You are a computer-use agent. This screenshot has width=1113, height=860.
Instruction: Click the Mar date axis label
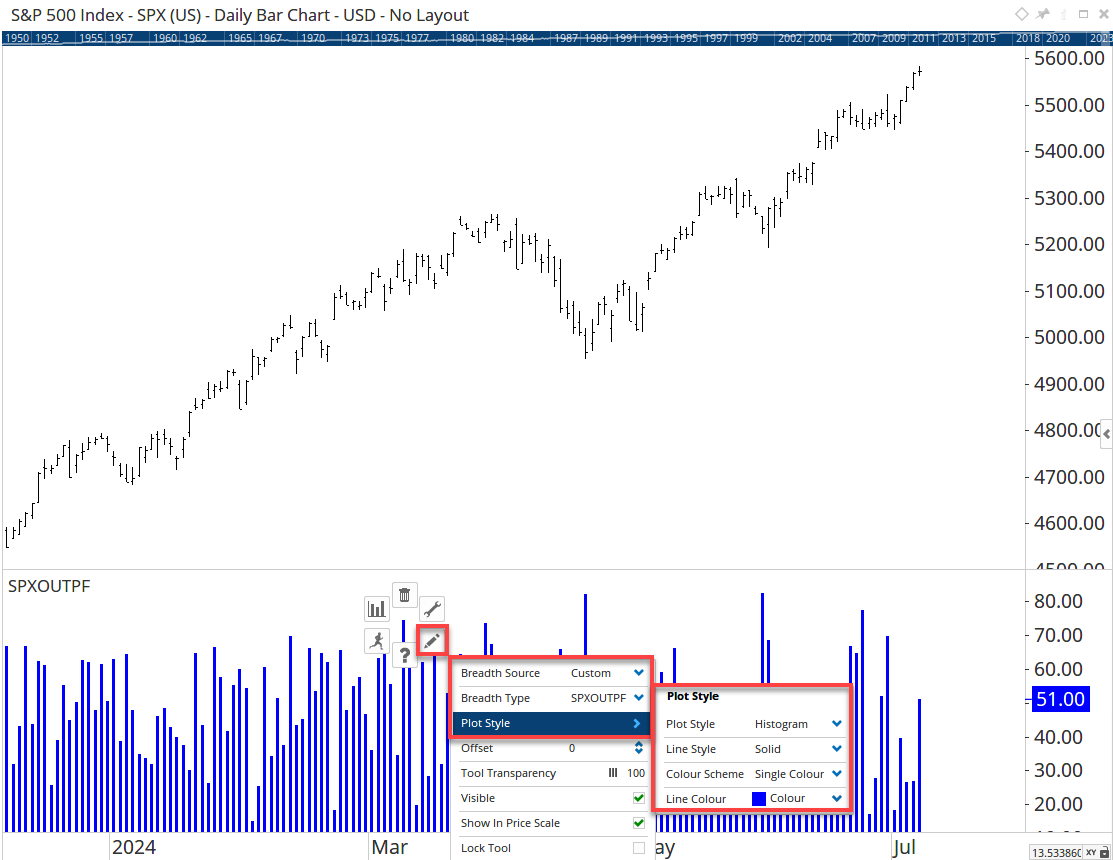click(390, 847)
